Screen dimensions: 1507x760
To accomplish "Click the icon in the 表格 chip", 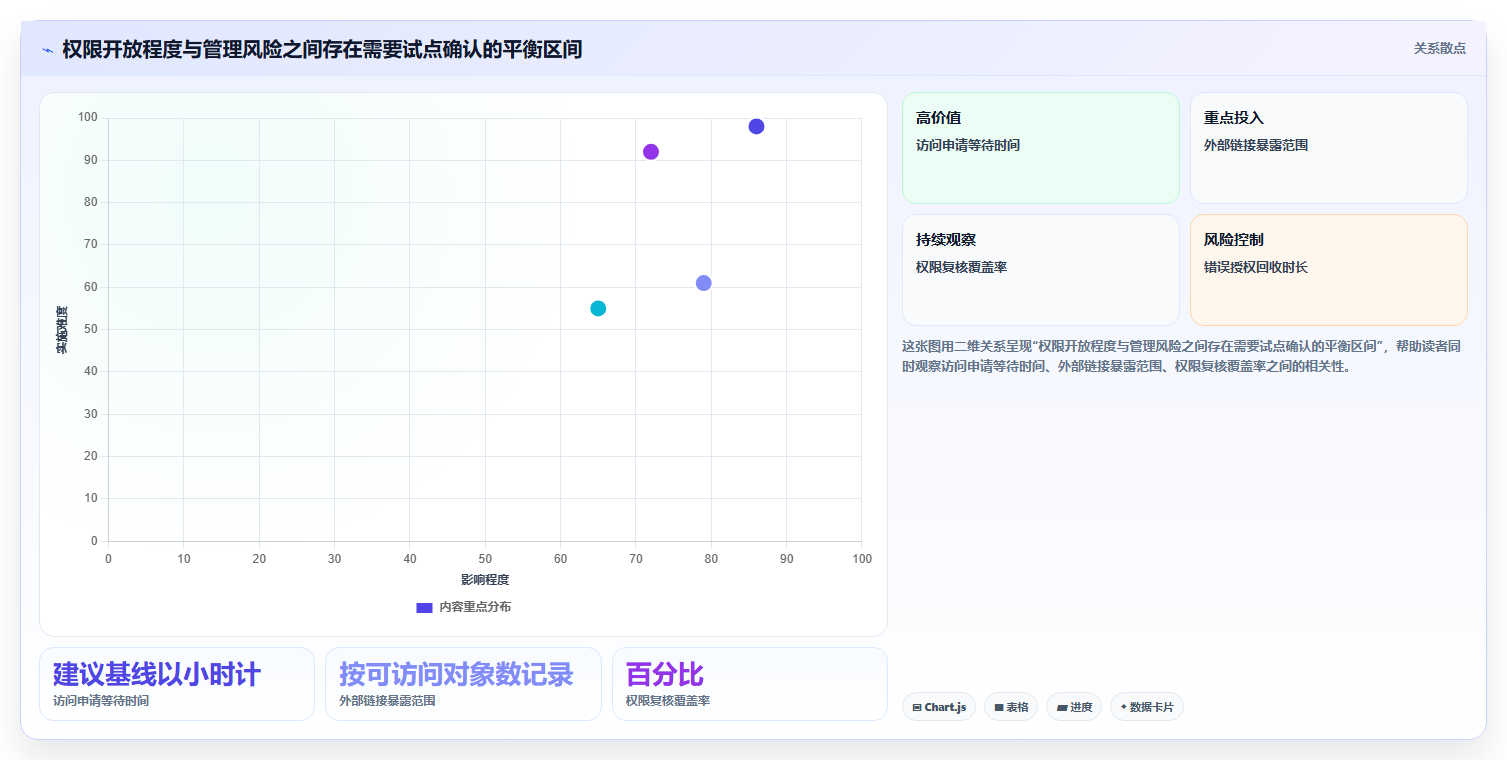I will click(999, 707).
